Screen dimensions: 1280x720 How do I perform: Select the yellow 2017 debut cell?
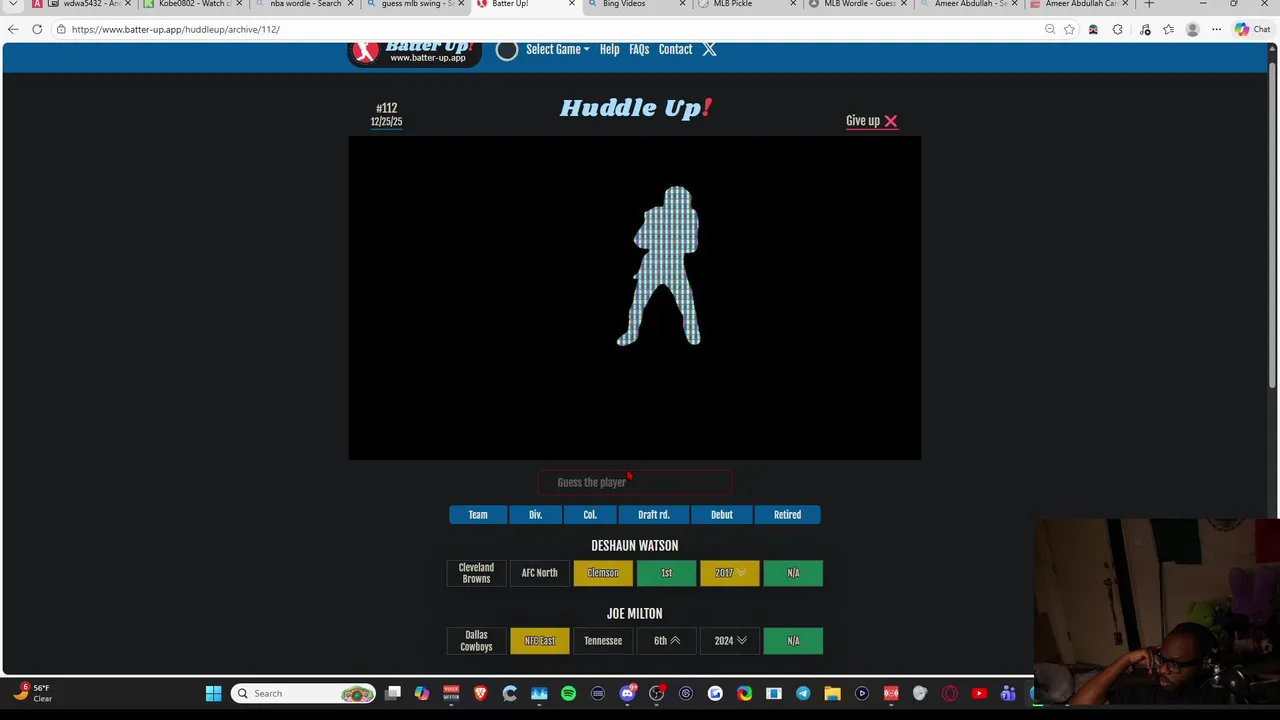(730, 573)
